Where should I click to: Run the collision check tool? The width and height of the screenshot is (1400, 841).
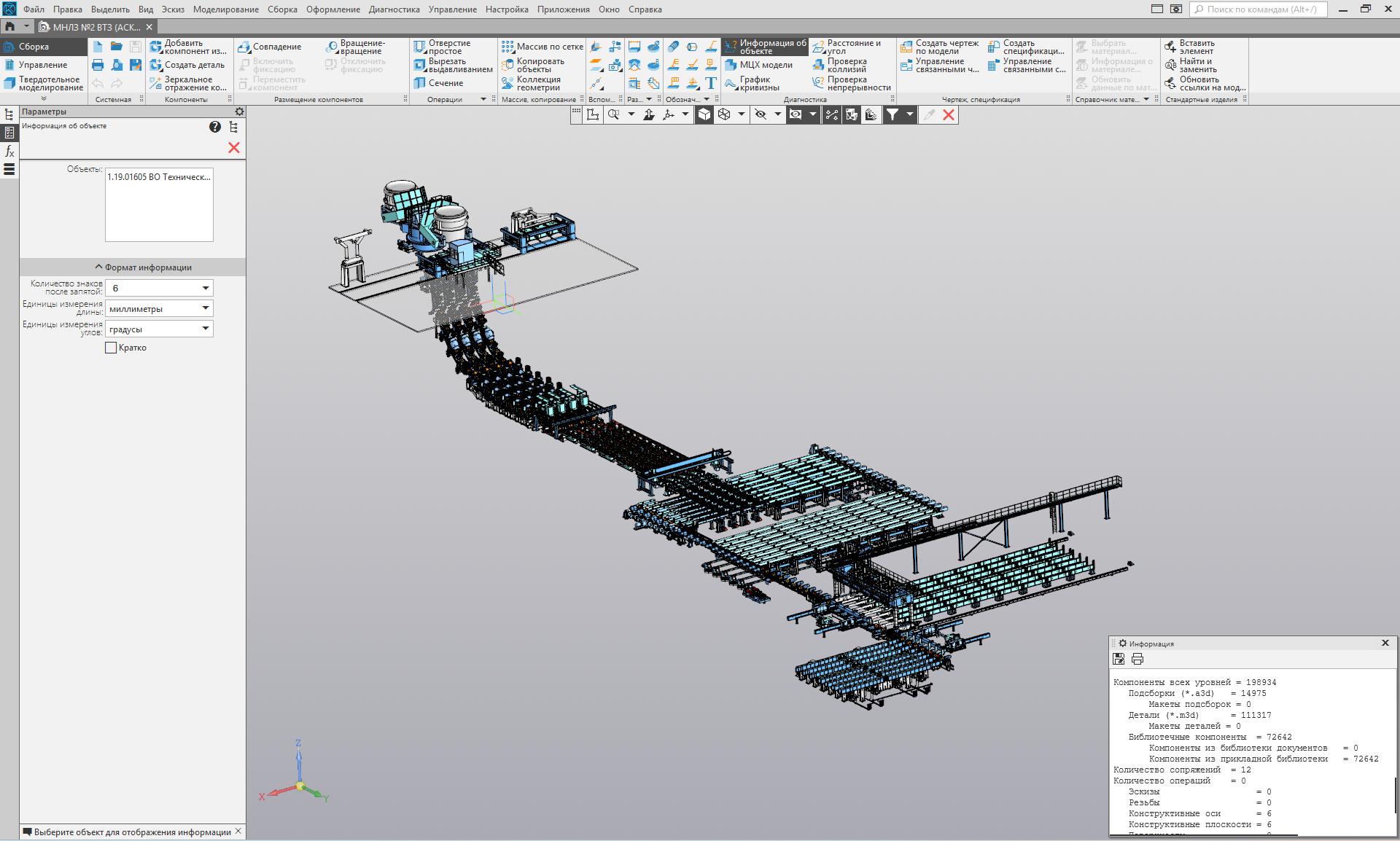tap(847, 65)
